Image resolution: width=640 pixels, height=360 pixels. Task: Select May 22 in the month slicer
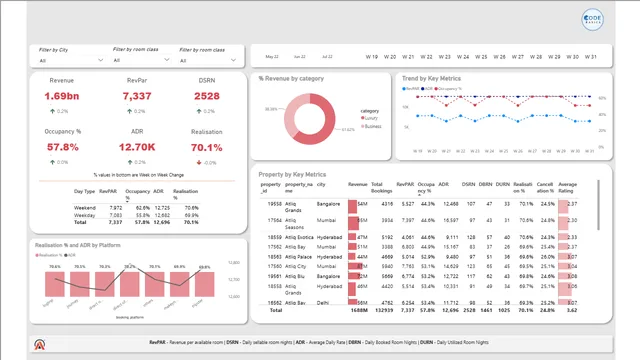coord(272,57)
